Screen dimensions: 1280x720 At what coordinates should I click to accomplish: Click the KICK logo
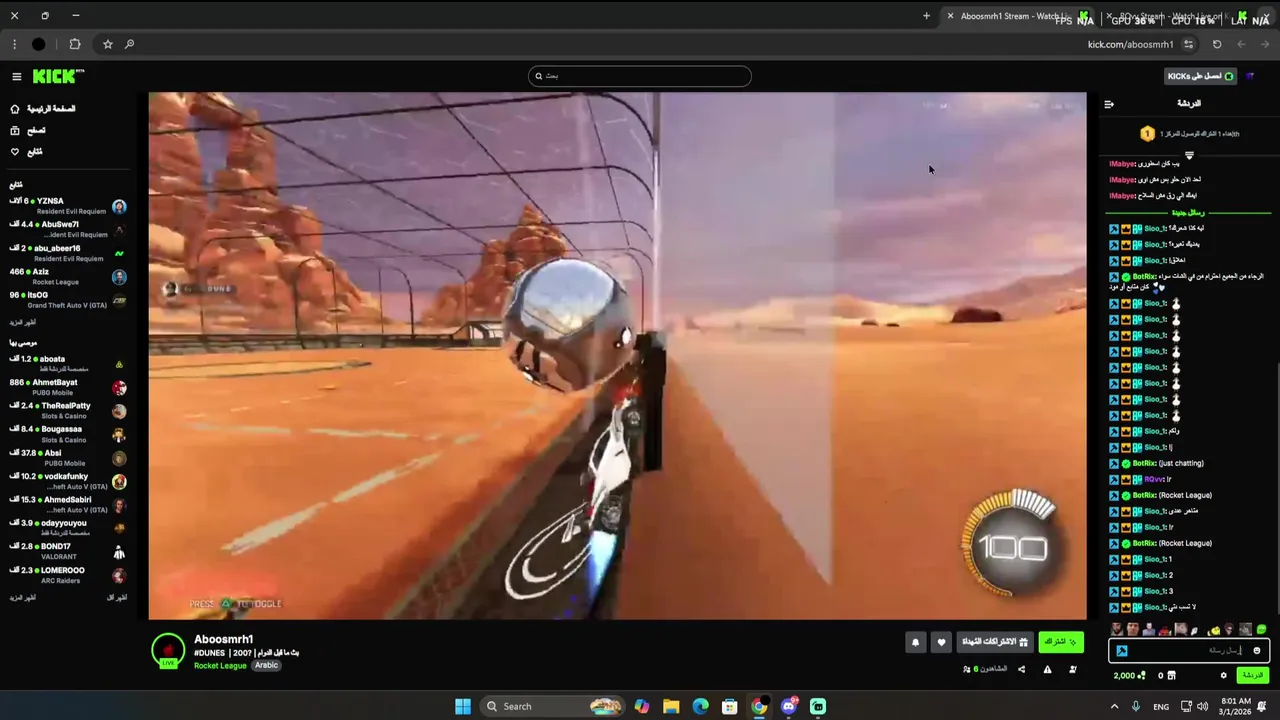(58, 77)
